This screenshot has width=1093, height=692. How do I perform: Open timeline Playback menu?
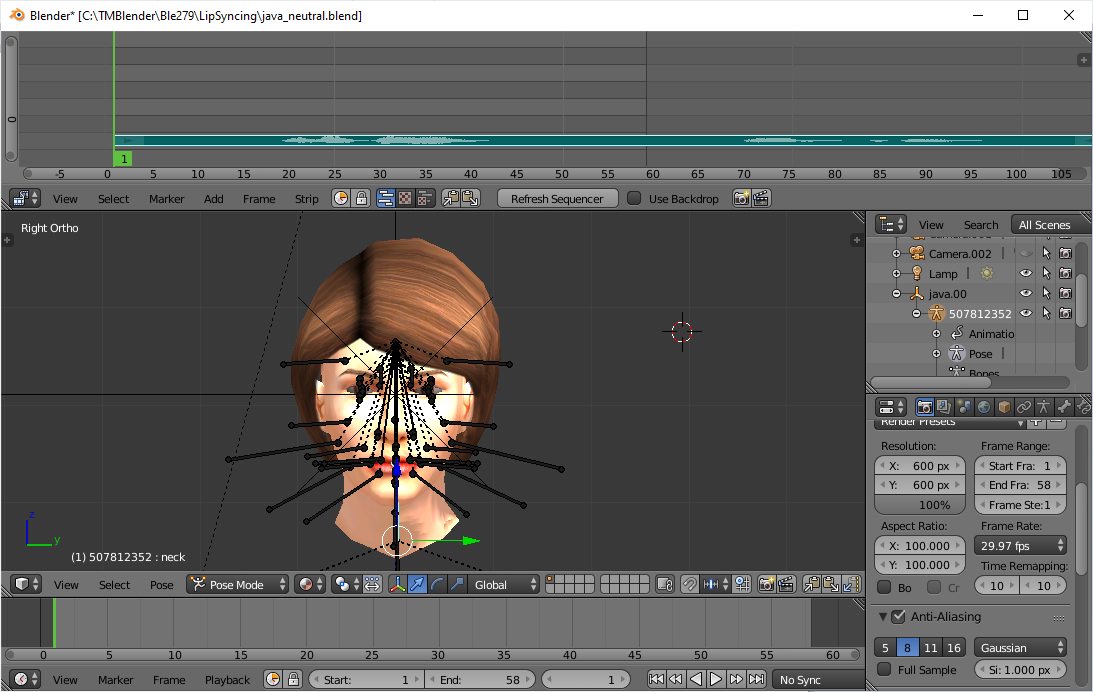pyautogui.click(x=227, y=679)
